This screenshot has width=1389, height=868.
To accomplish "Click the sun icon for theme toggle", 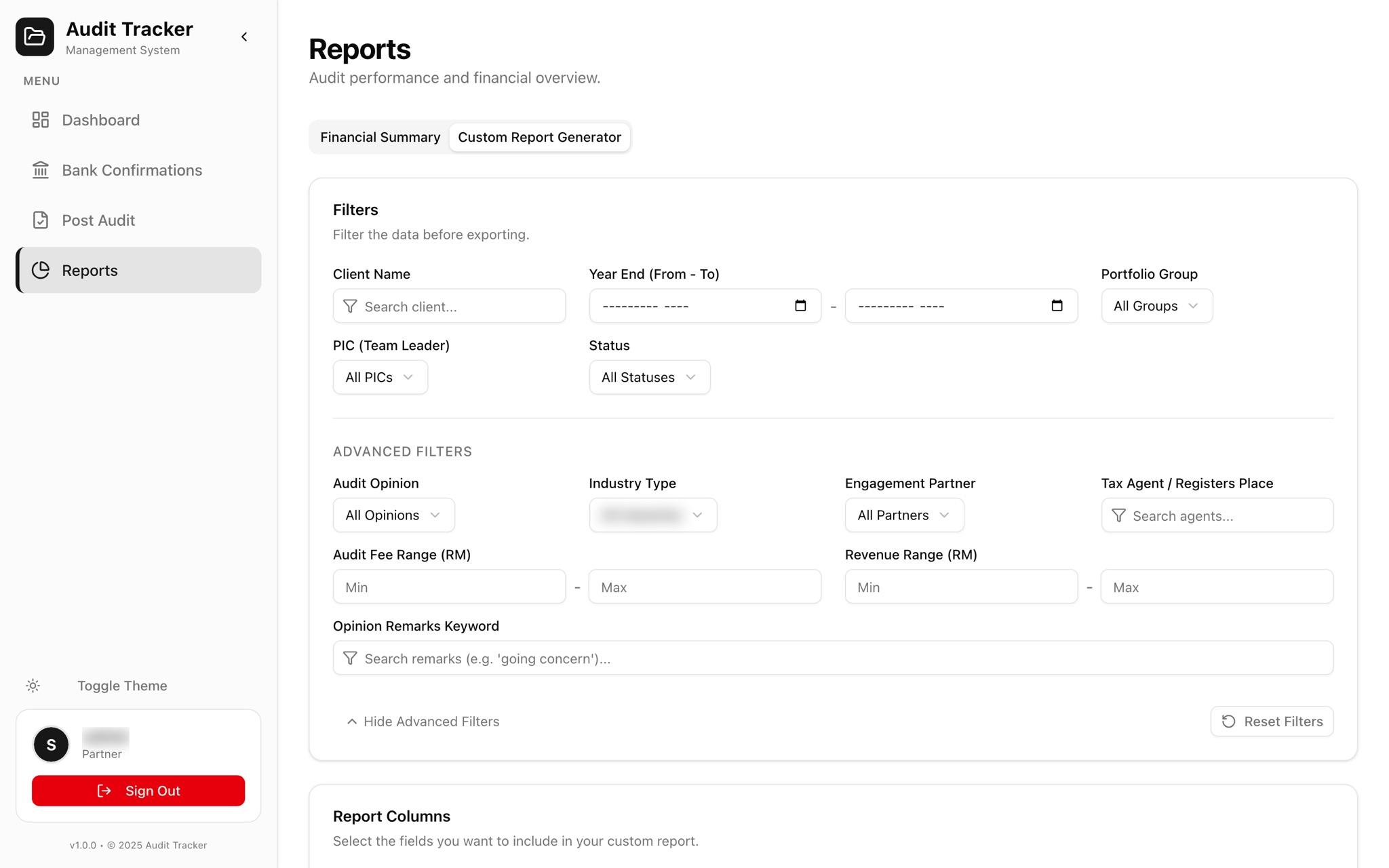I will (33, 686).
